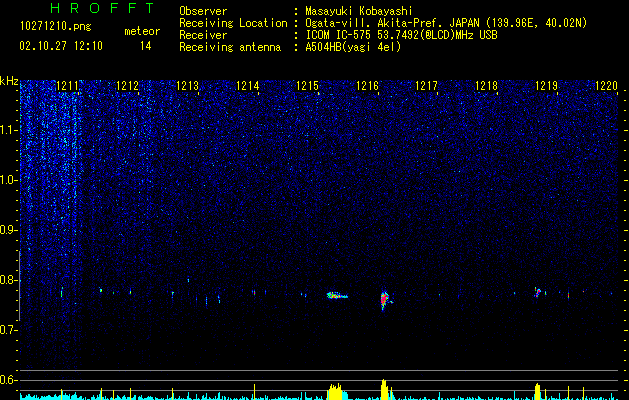
Task: Click the 0.6 frequency axis label
Action: [x=9, y=380]
